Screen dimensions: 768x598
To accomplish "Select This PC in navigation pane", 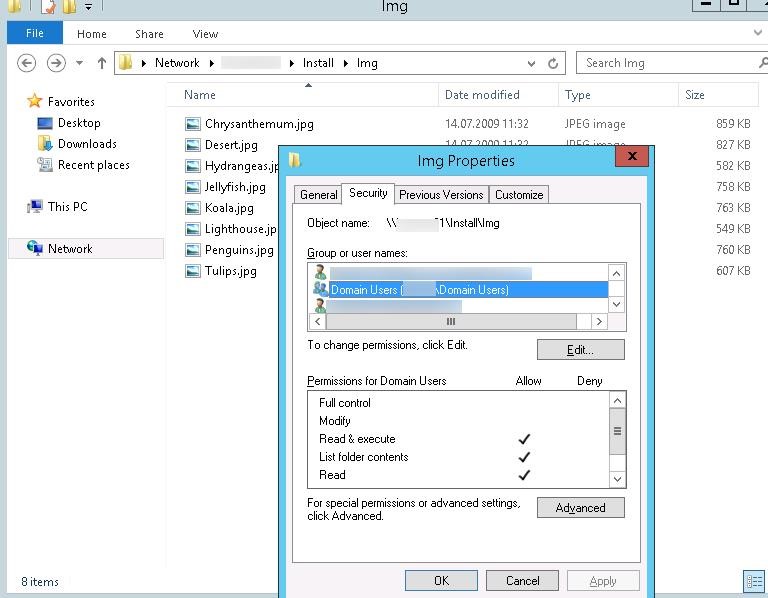I will coord(67,207).
